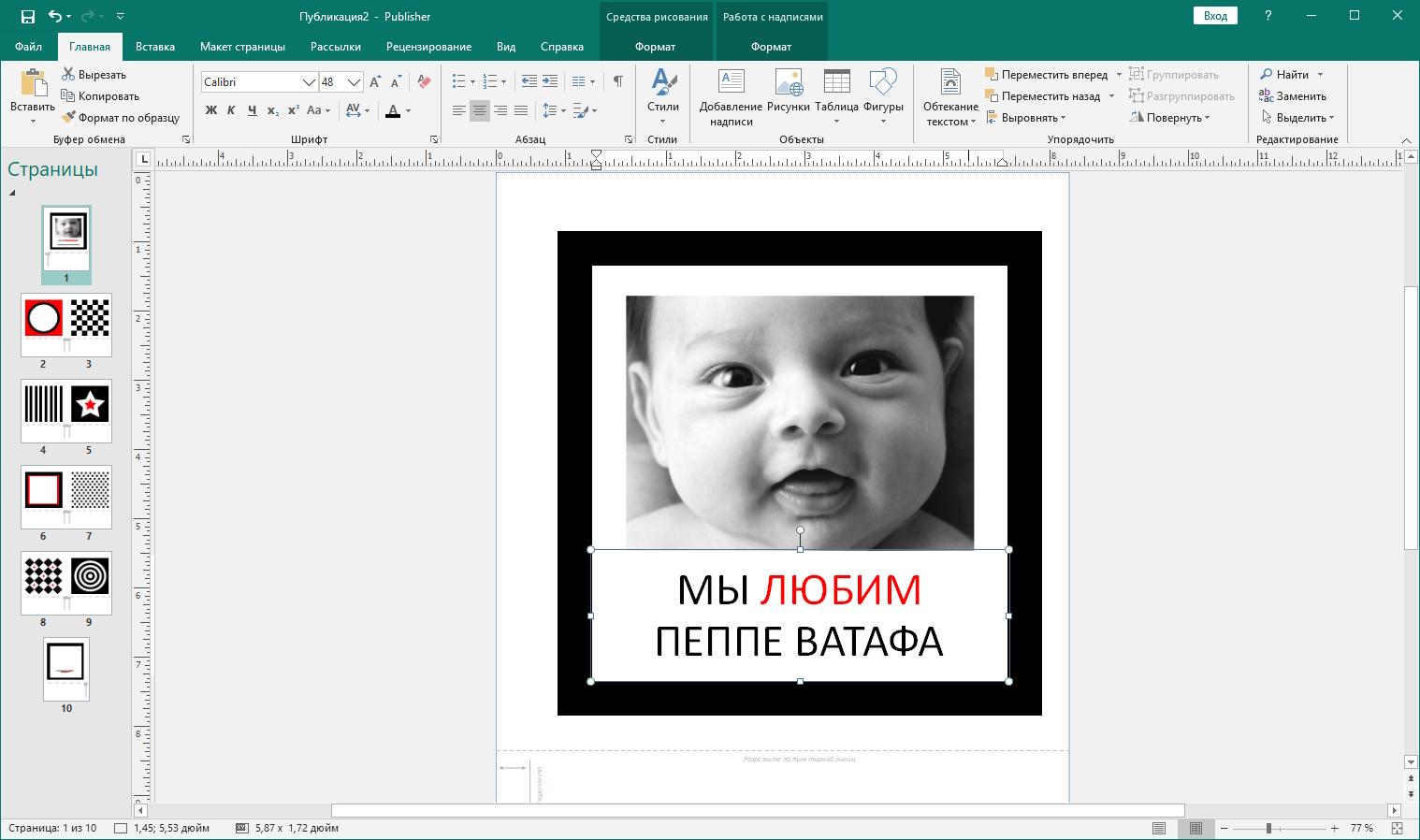
Task: Click the Переместить вперед button
Action: pyautogui.click(x=1053, y=75)
